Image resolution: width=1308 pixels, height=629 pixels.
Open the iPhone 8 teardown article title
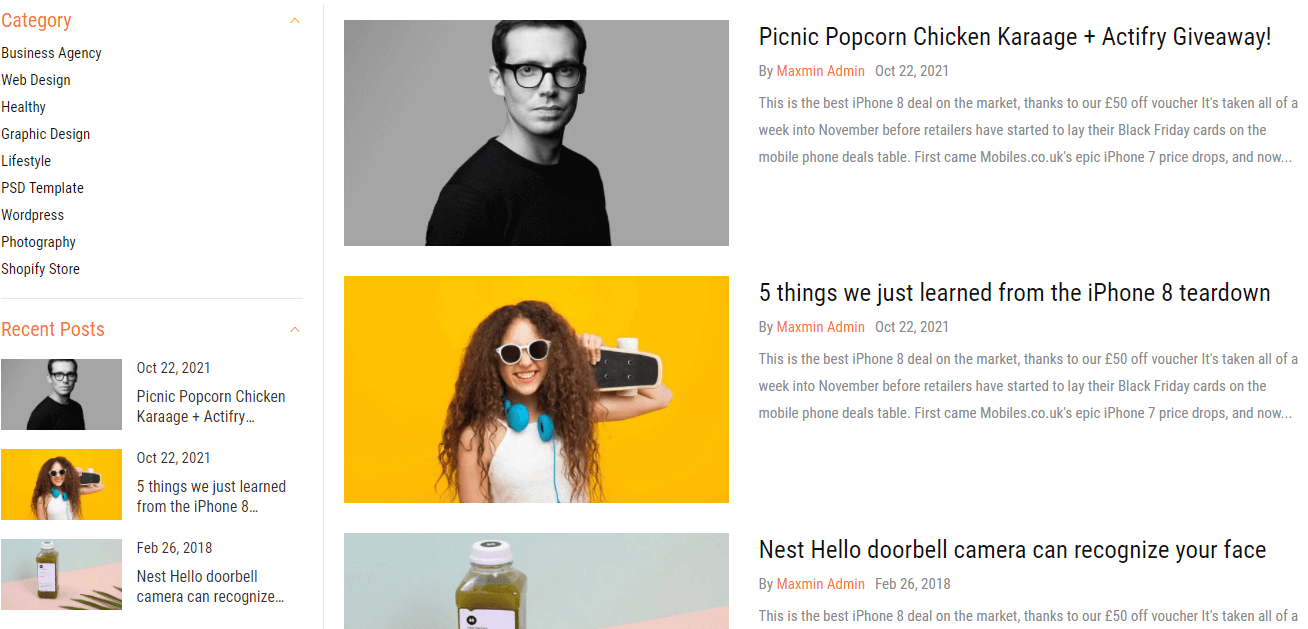1015,293
